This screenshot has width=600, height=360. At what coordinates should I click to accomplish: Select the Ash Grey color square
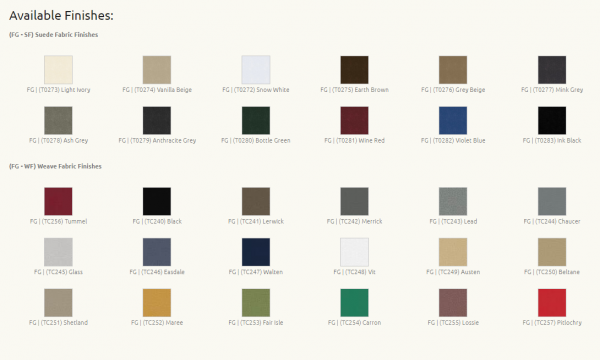coord(58,121)
